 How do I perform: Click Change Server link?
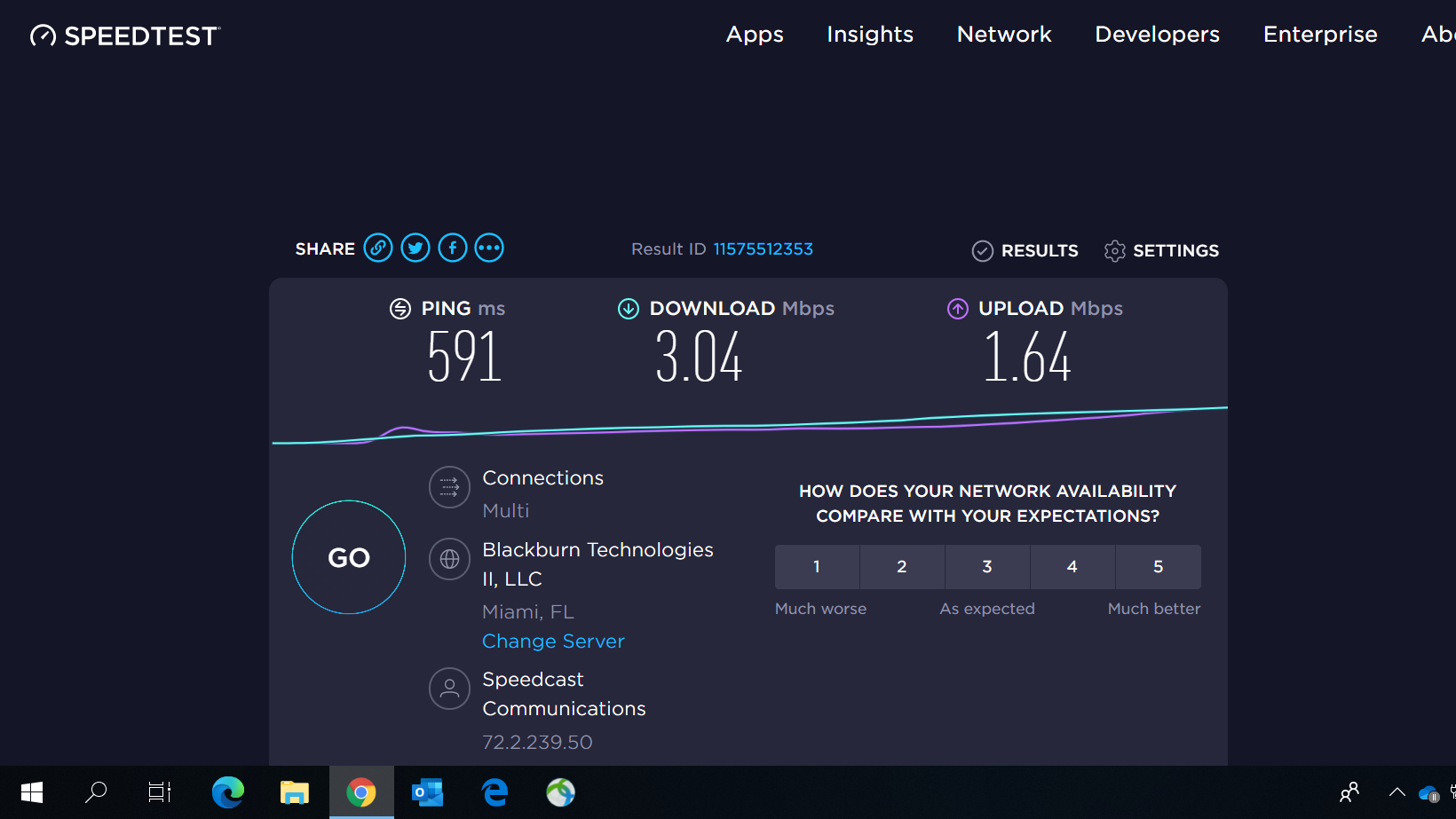[553, 641]
